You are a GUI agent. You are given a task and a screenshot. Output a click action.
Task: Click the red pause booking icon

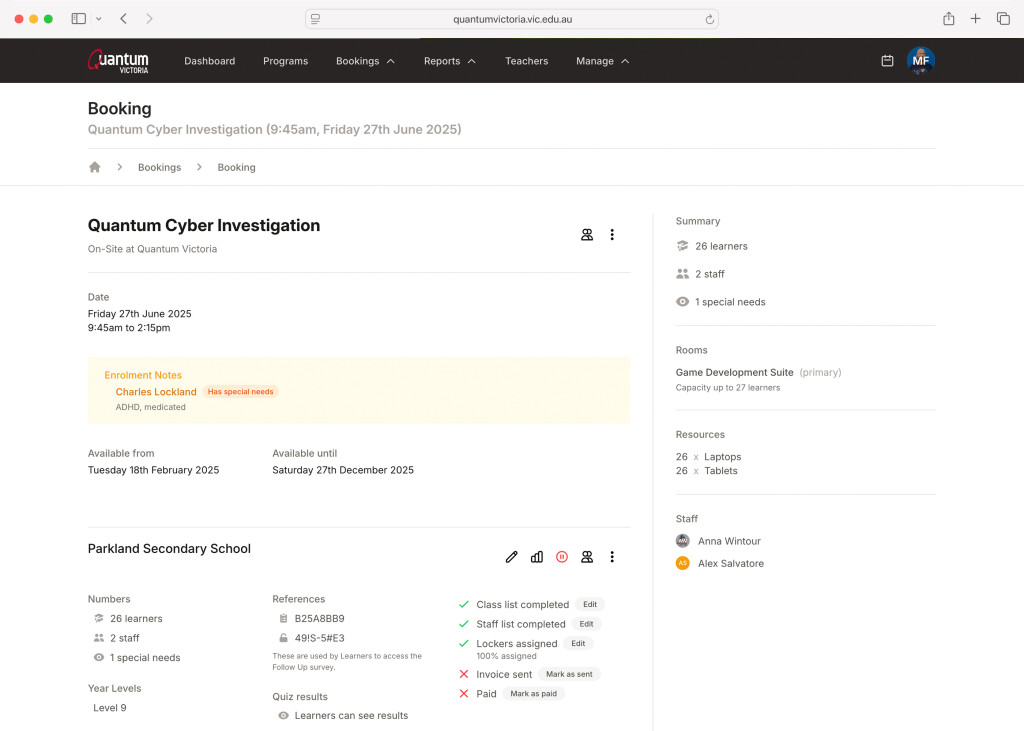coord(562,557)
